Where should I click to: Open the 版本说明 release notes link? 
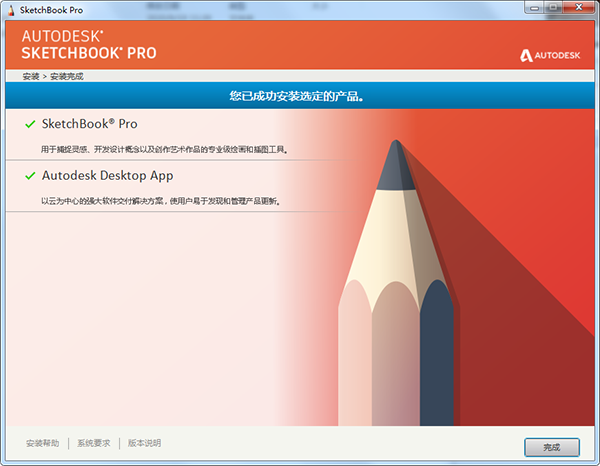[x=144, y=443]
